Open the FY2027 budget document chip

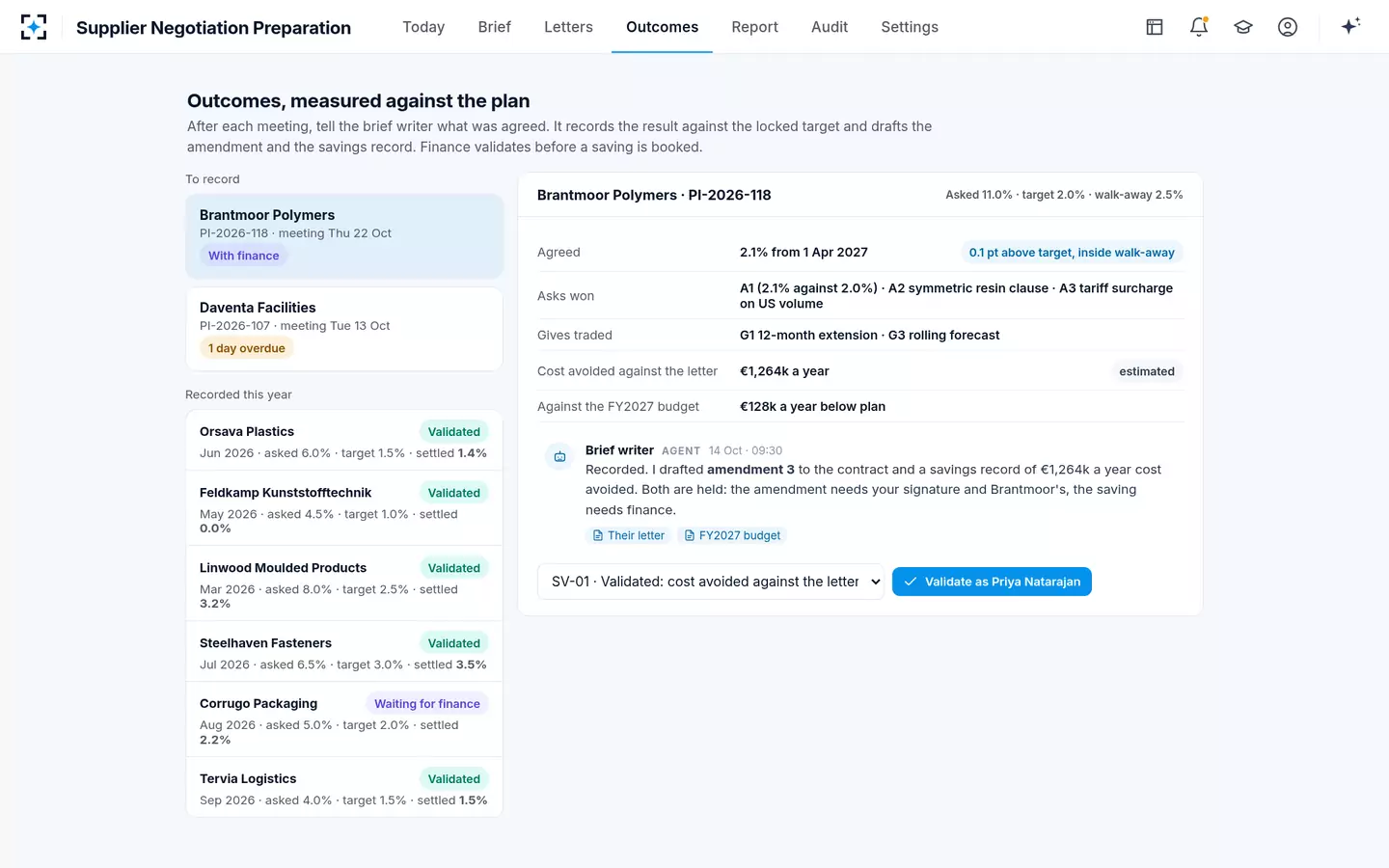tap(732, 535)
